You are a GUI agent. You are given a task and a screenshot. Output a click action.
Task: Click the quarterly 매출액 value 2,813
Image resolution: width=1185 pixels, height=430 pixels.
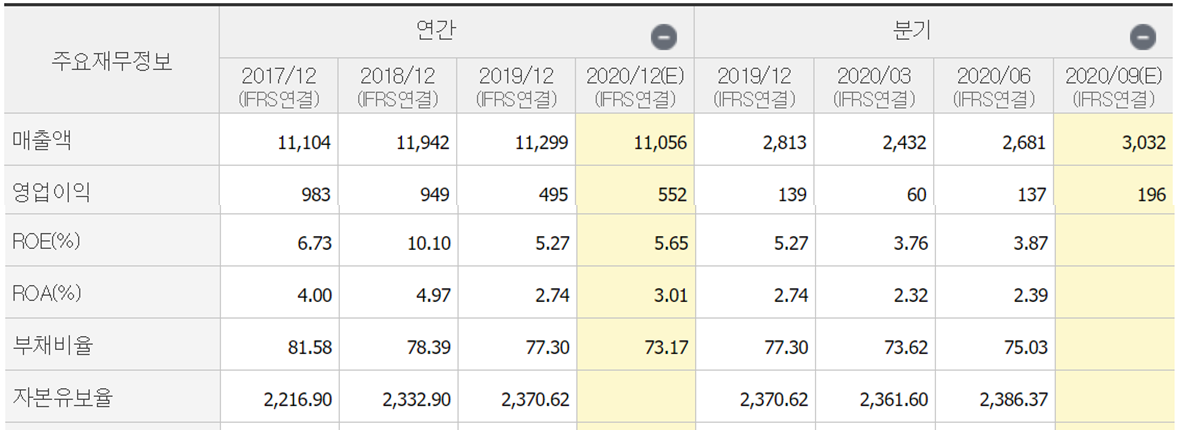[x=785, y=143]
